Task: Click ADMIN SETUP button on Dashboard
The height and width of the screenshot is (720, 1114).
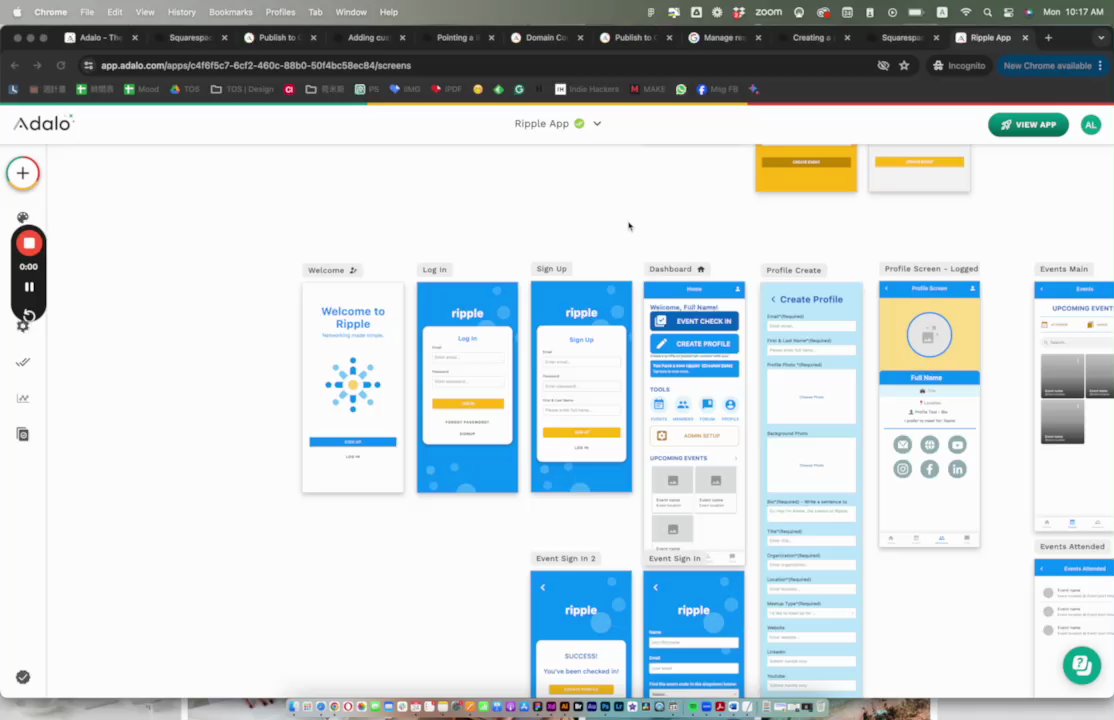Action: (694, 436)
